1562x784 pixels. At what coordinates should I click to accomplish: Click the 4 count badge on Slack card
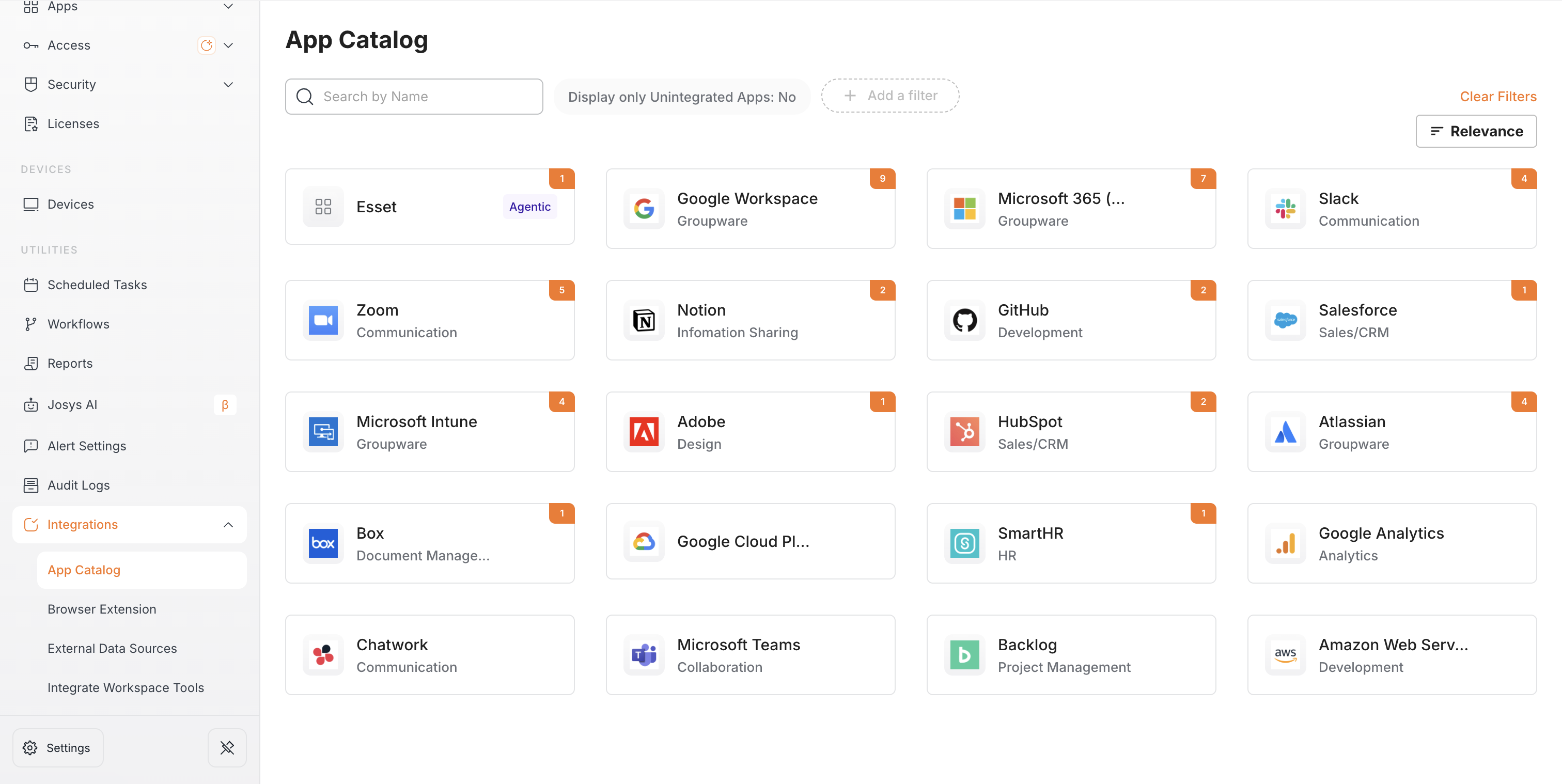(x=1524, y=179)
